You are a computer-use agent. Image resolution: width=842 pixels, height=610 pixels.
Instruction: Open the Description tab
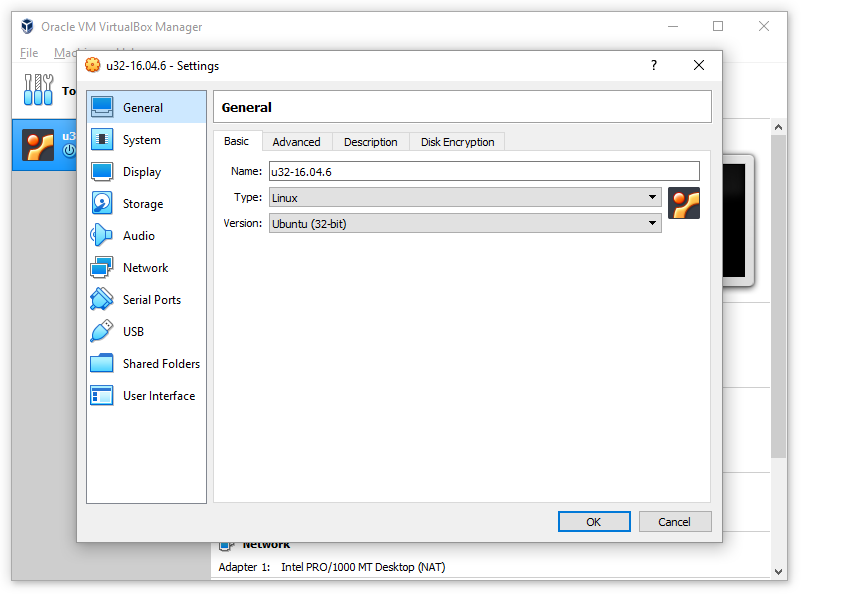tap(370, 142)
